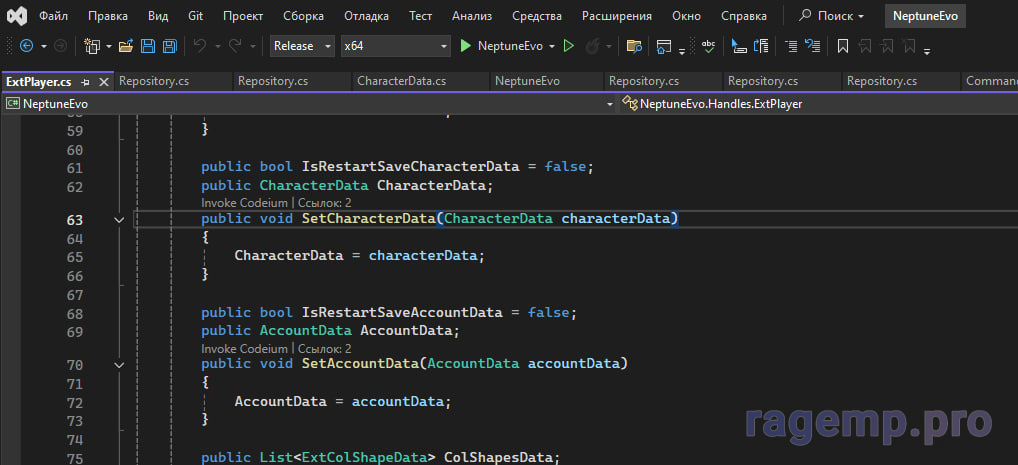Toggle the bookmark icon in the toolbar
This screenshot has height=465, width=1018.
click(x=843, y=46)
